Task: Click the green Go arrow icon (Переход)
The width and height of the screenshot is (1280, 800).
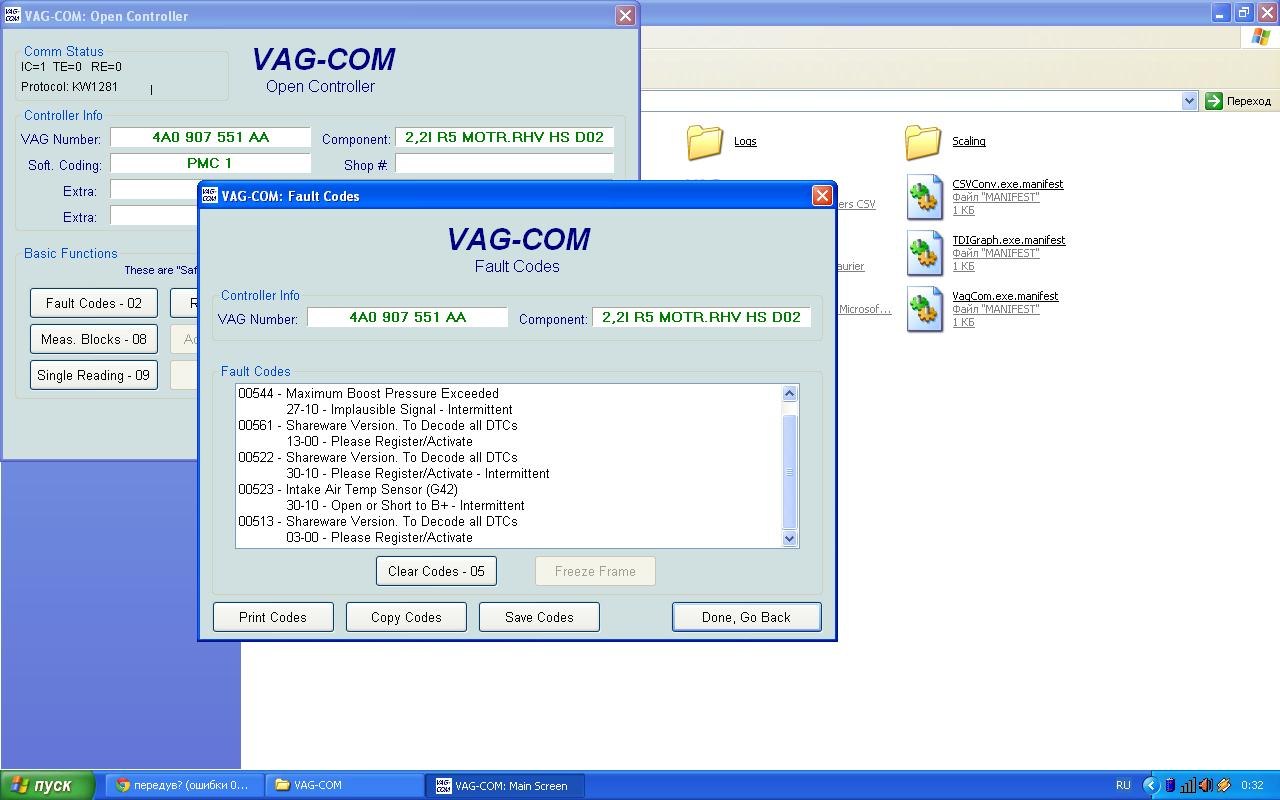Action: pyautogui.click(x=1214, y=101)
